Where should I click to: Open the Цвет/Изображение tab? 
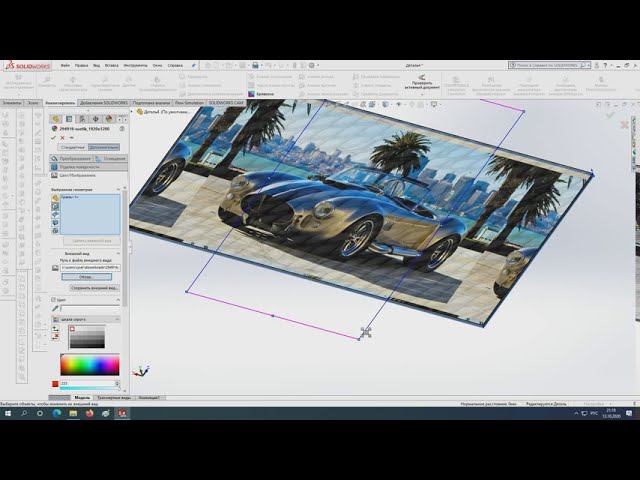(73, 176)
